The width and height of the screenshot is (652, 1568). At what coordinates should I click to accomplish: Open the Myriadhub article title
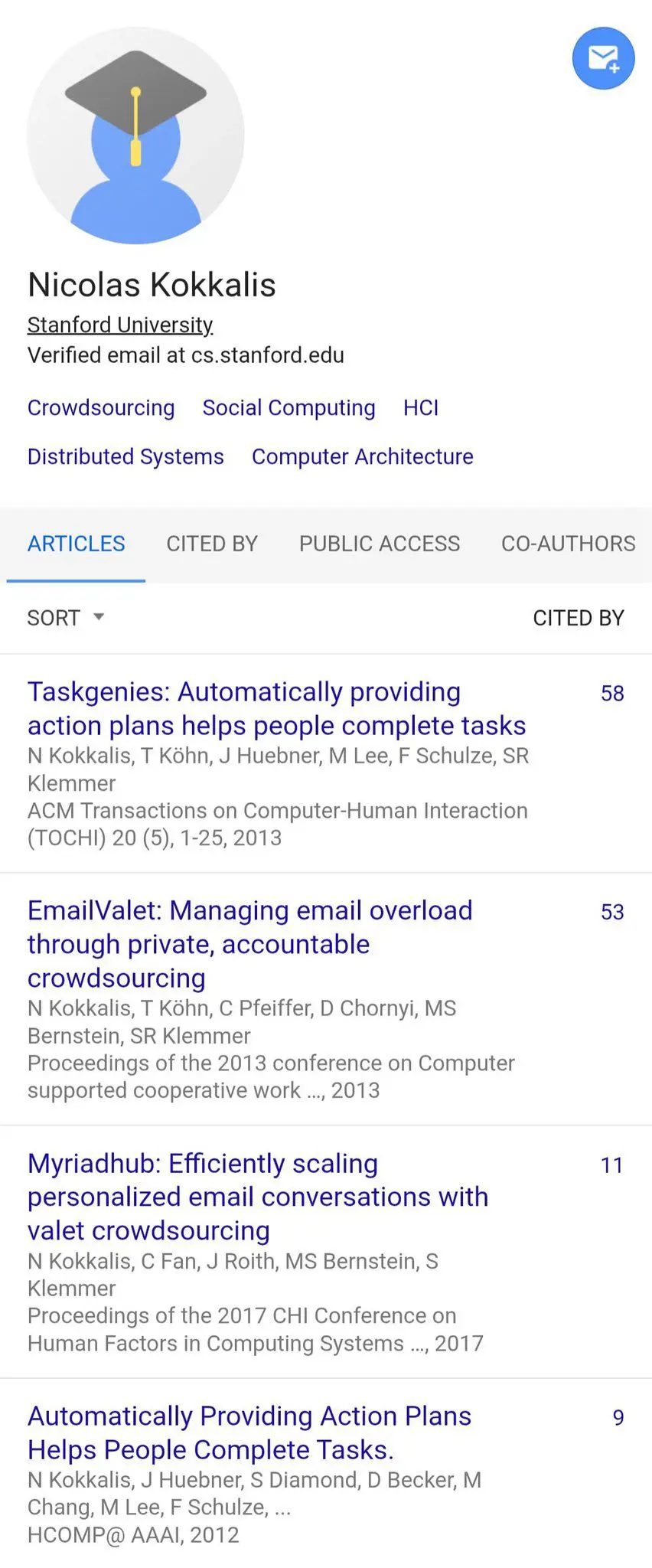point(258,1197)
